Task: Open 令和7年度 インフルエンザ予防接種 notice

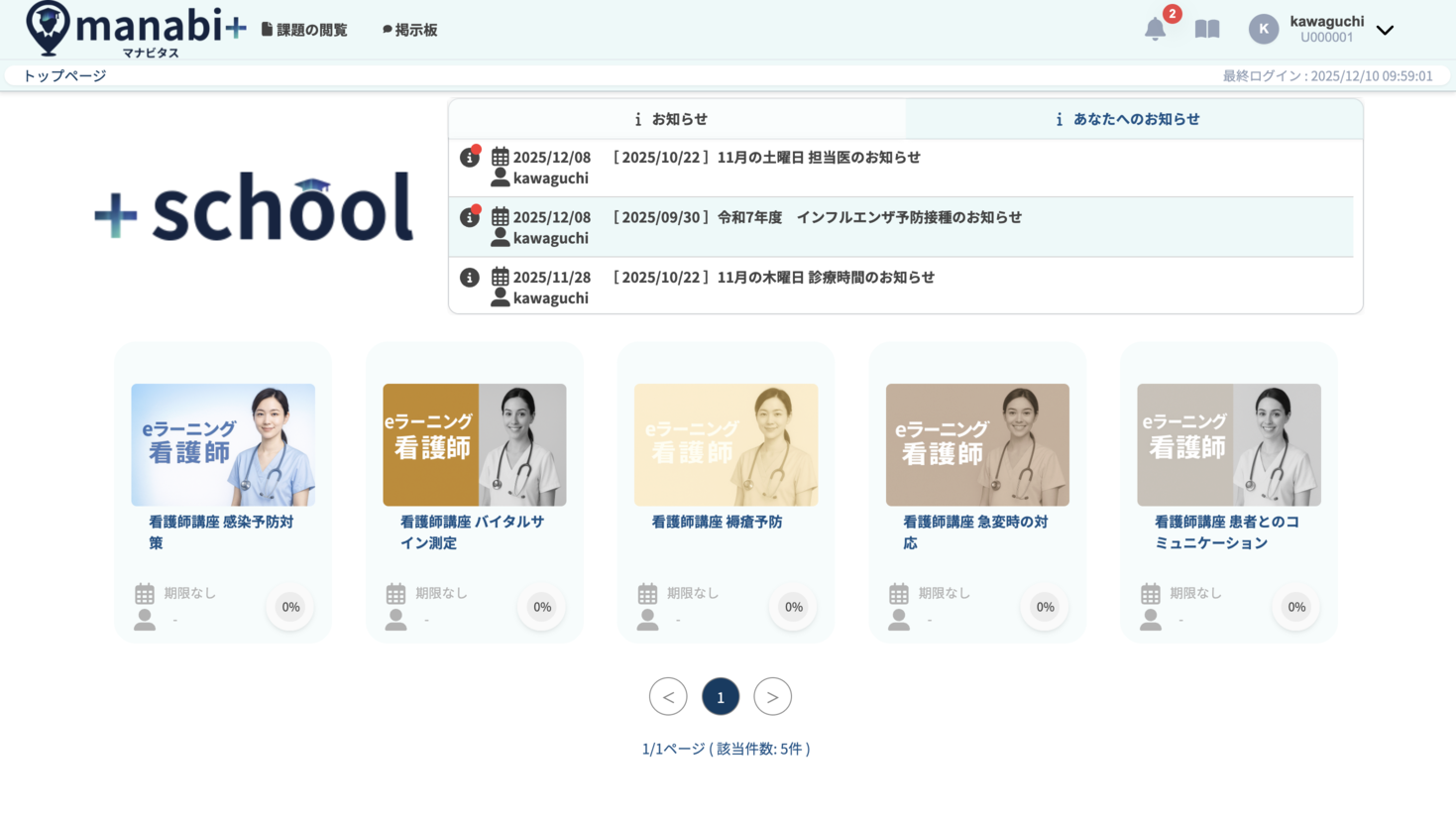Action: pos(819,217)
